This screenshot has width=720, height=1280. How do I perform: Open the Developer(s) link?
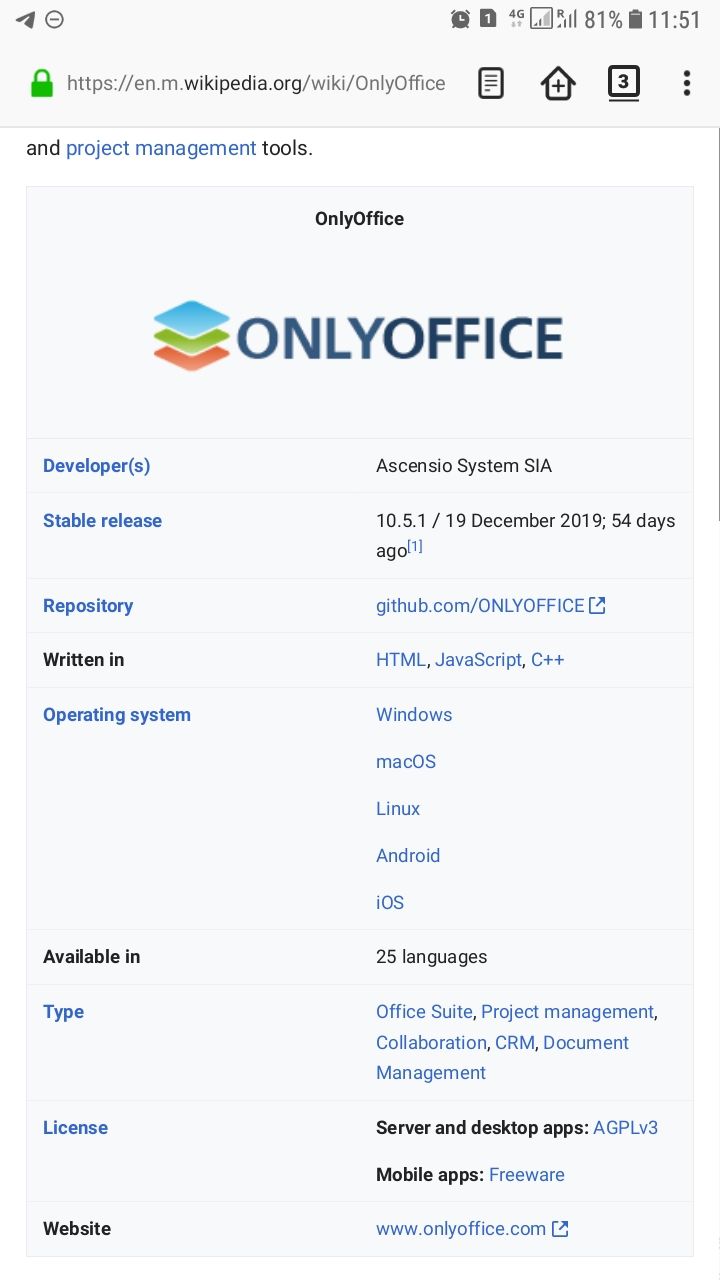[x=96, y=465]
